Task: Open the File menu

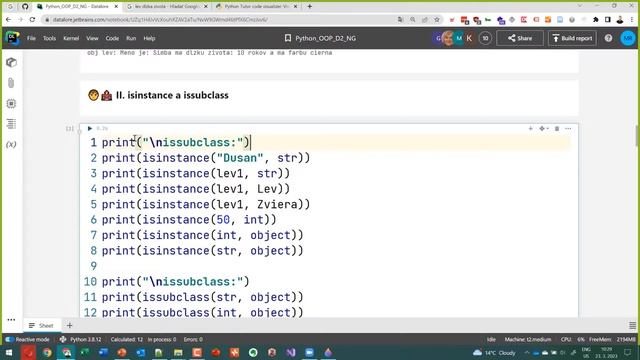Action: (x=31, y=38)
